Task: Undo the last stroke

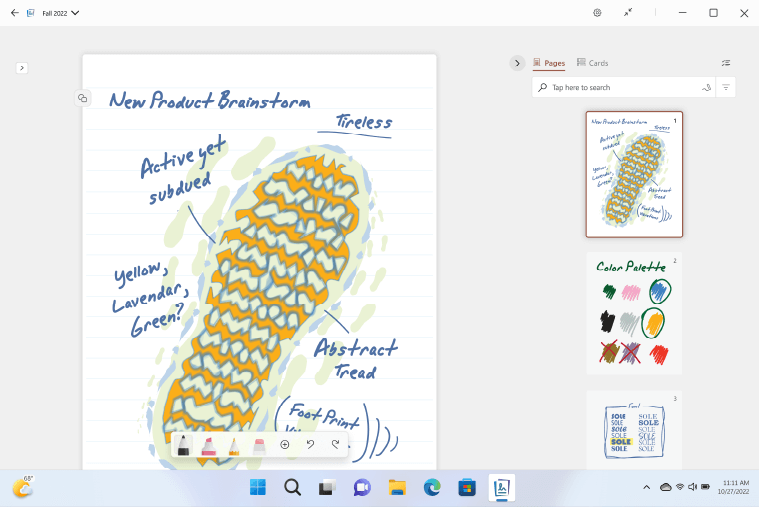Action: coord(310,445)
